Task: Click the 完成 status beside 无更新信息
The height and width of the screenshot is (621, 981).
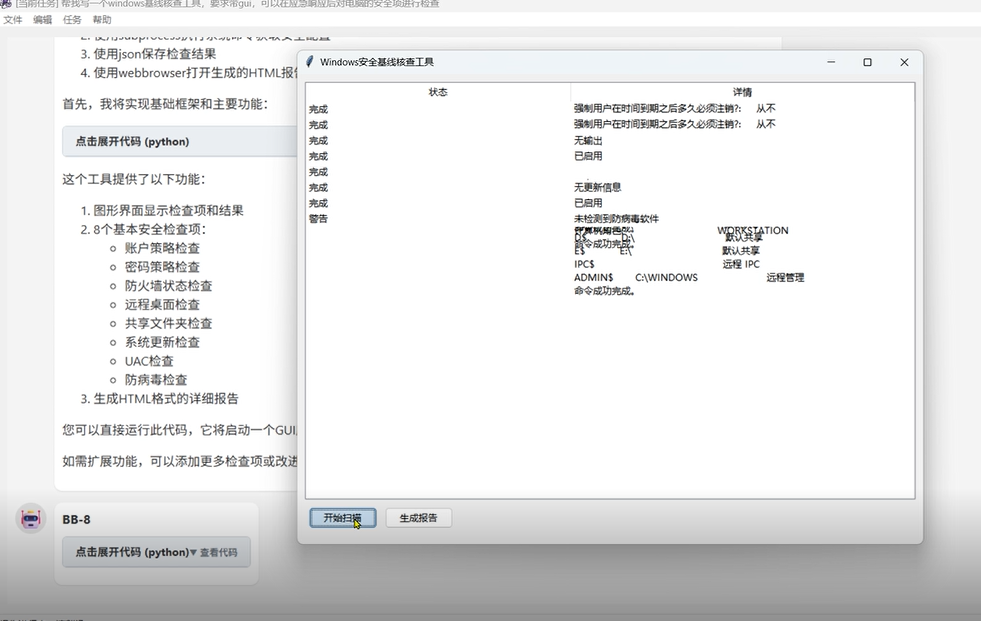Action: (318, 188)
